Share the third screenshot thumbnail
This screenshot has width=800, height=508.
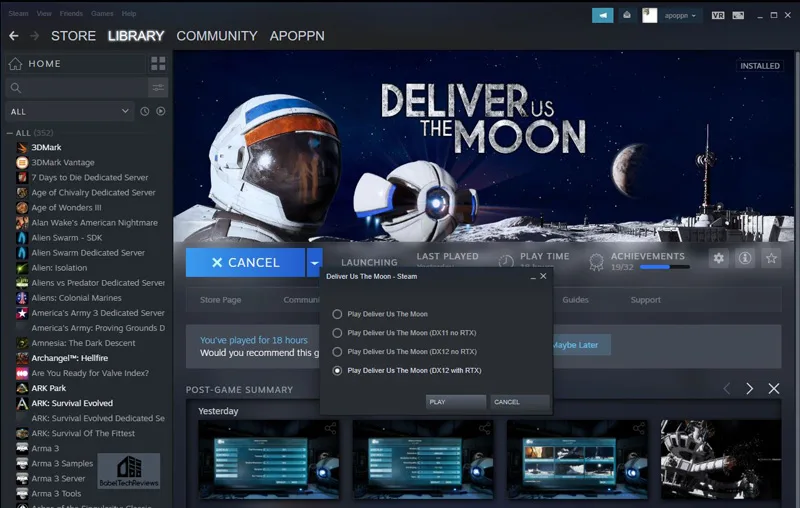tap(639, 428)
